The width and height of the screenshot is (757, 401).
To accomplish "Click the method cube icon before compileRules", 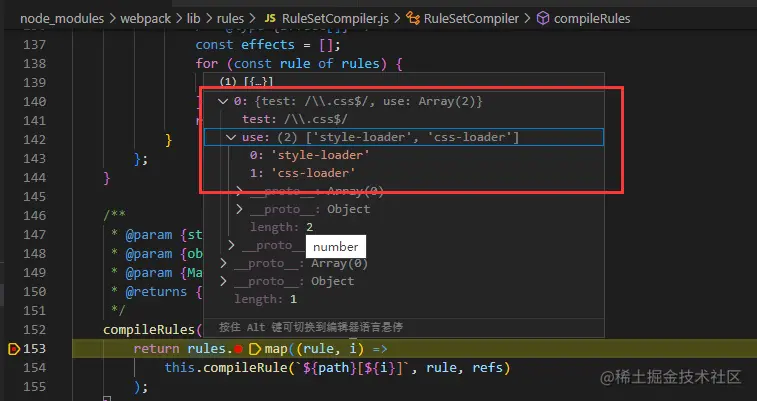I will [543, 18].
